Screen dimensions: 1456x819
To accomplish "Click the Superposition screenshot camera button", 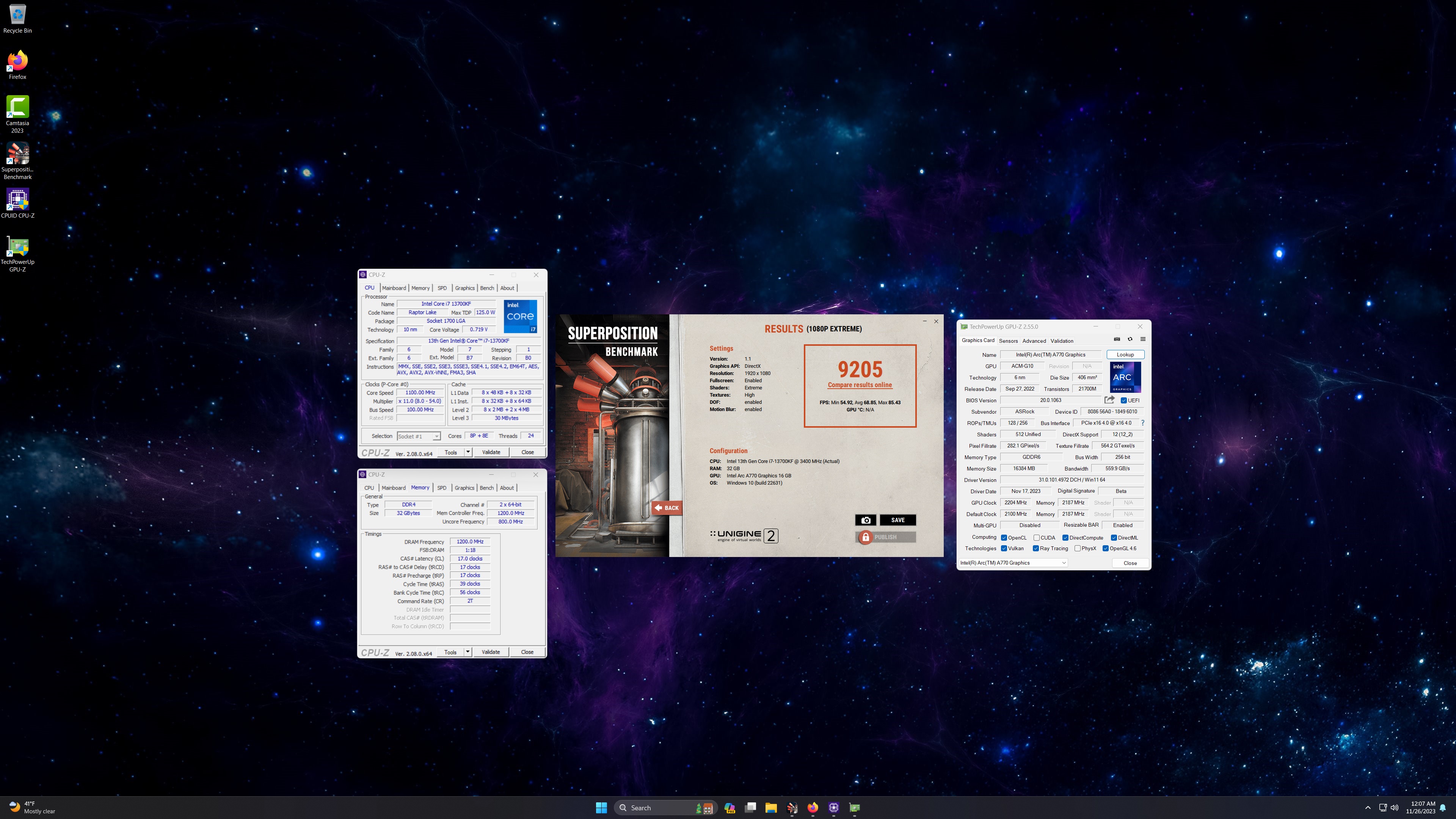I will [x=865, y=520].
